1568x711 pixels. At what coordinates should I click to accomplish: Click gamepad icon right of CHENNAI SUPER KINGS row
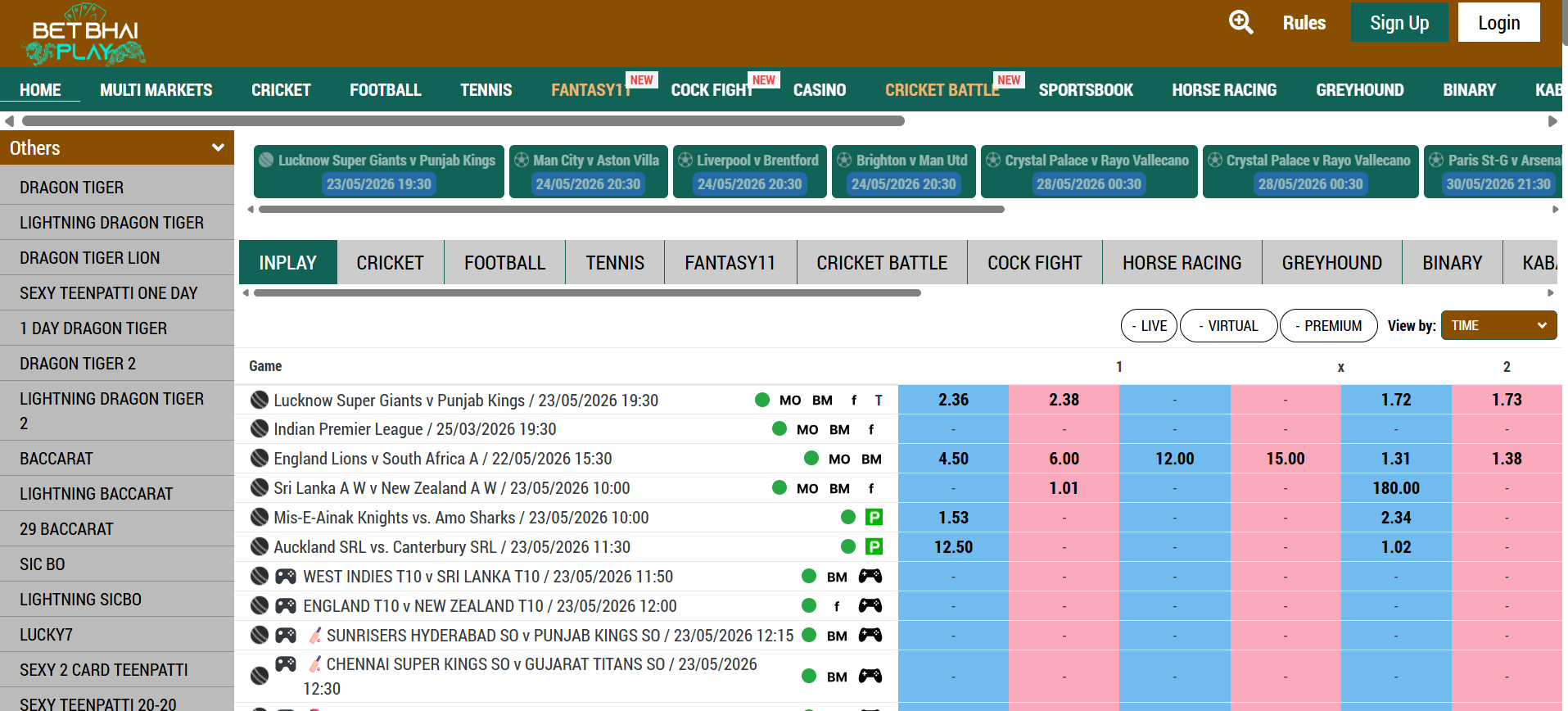tap(870, 676)
